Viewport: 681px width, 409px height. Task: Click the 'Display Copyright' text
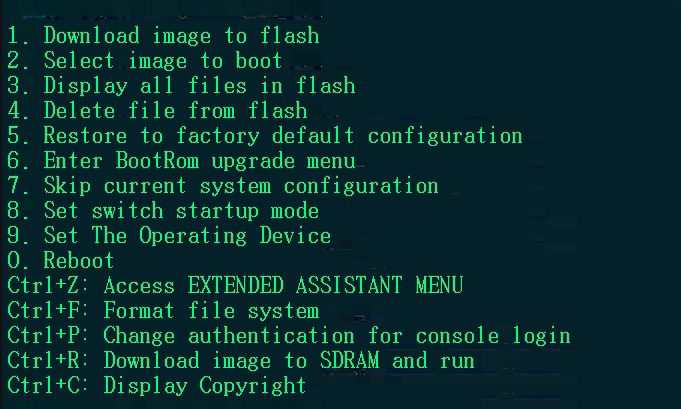click(x=205, y=386)
